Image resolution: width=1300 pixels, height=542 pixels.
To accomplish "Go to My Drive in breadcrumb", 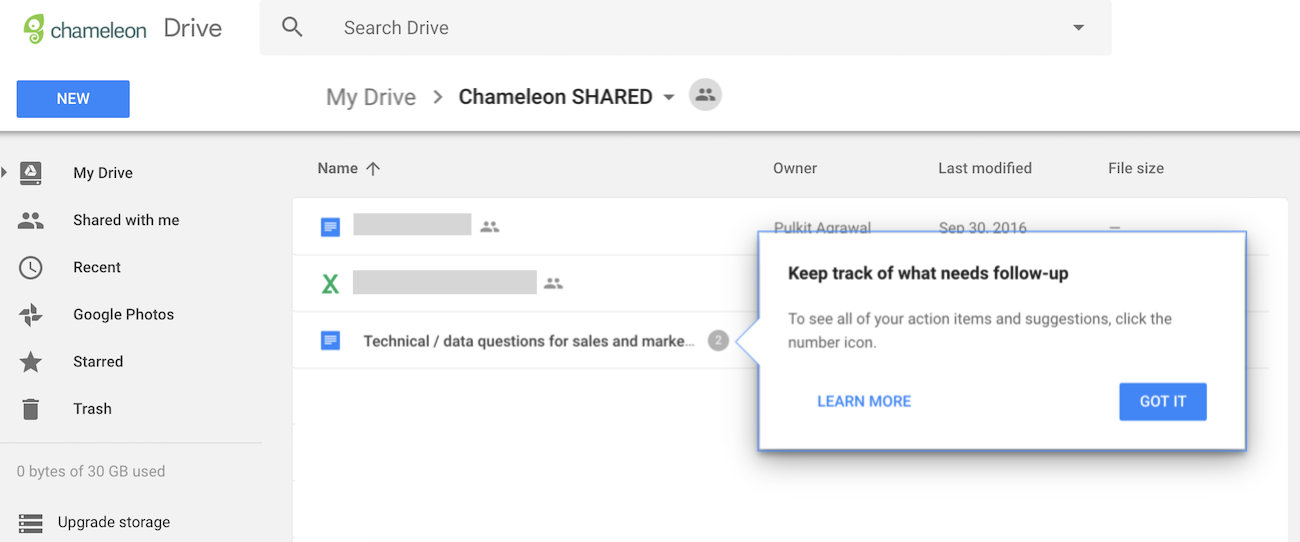I will click(371, 97).
